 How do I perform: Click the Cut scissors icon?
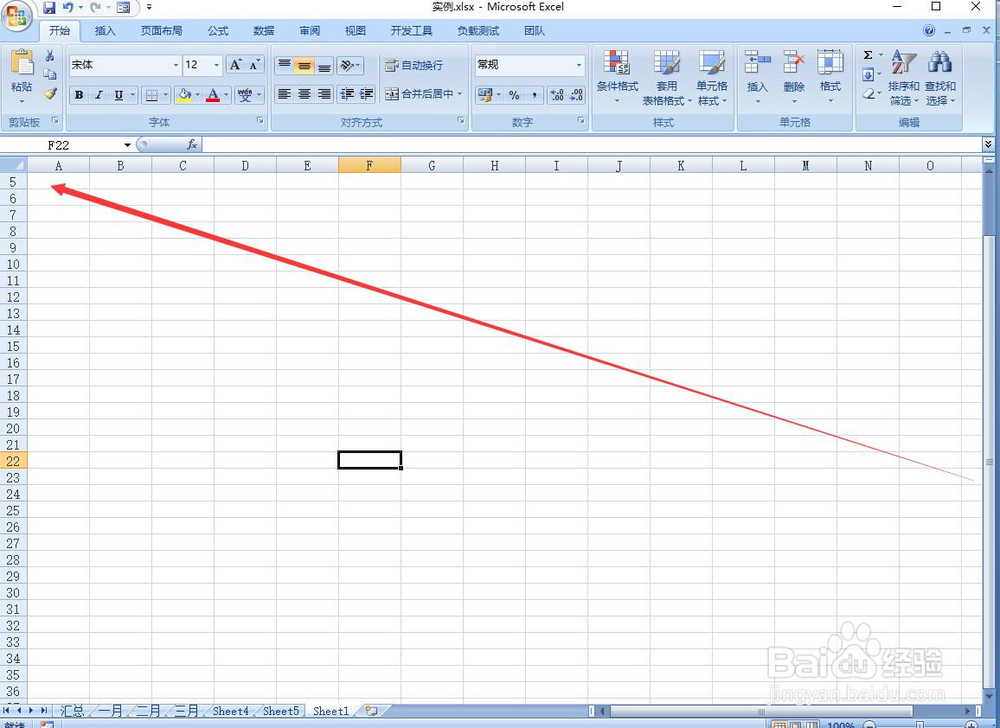pos(50,56)
